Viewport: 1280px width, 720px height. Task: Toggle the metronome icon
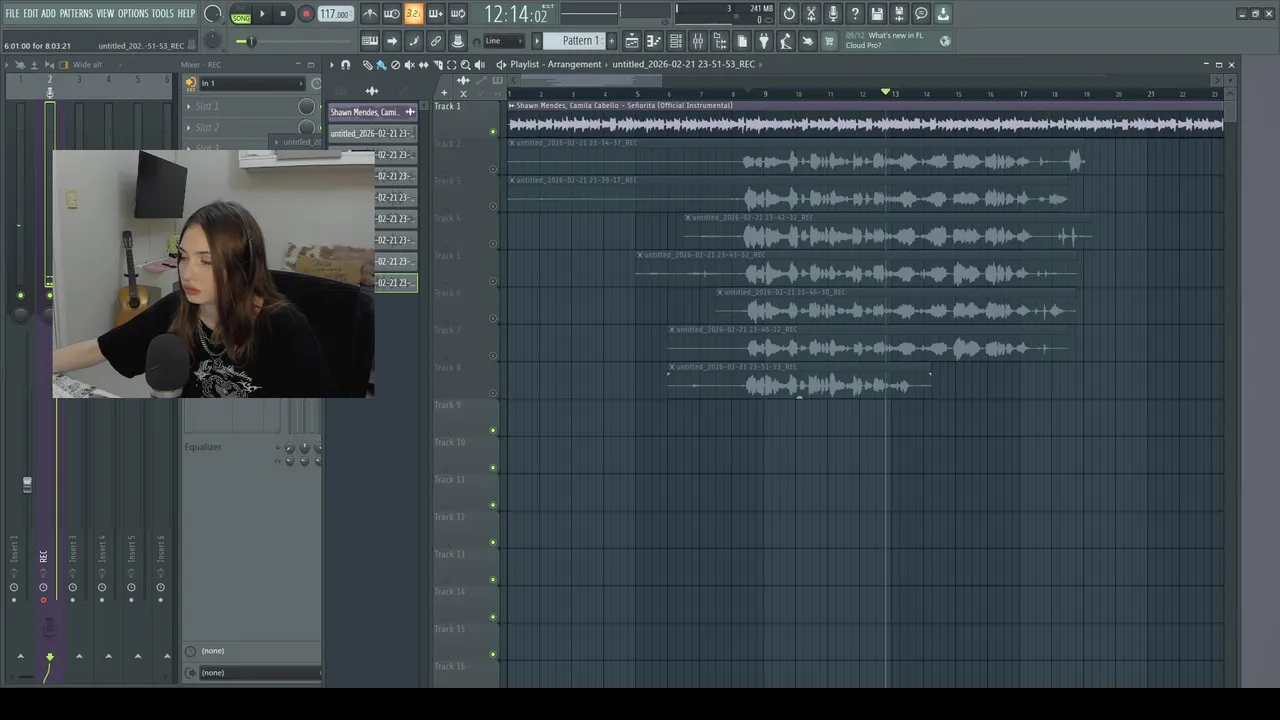point(370,14)
